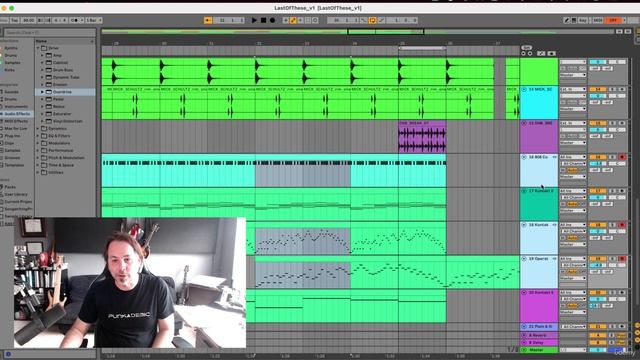Click the Punch-Out switch
Image resolution: width=640 pixels, height=360 pixels.
[381, 20]
